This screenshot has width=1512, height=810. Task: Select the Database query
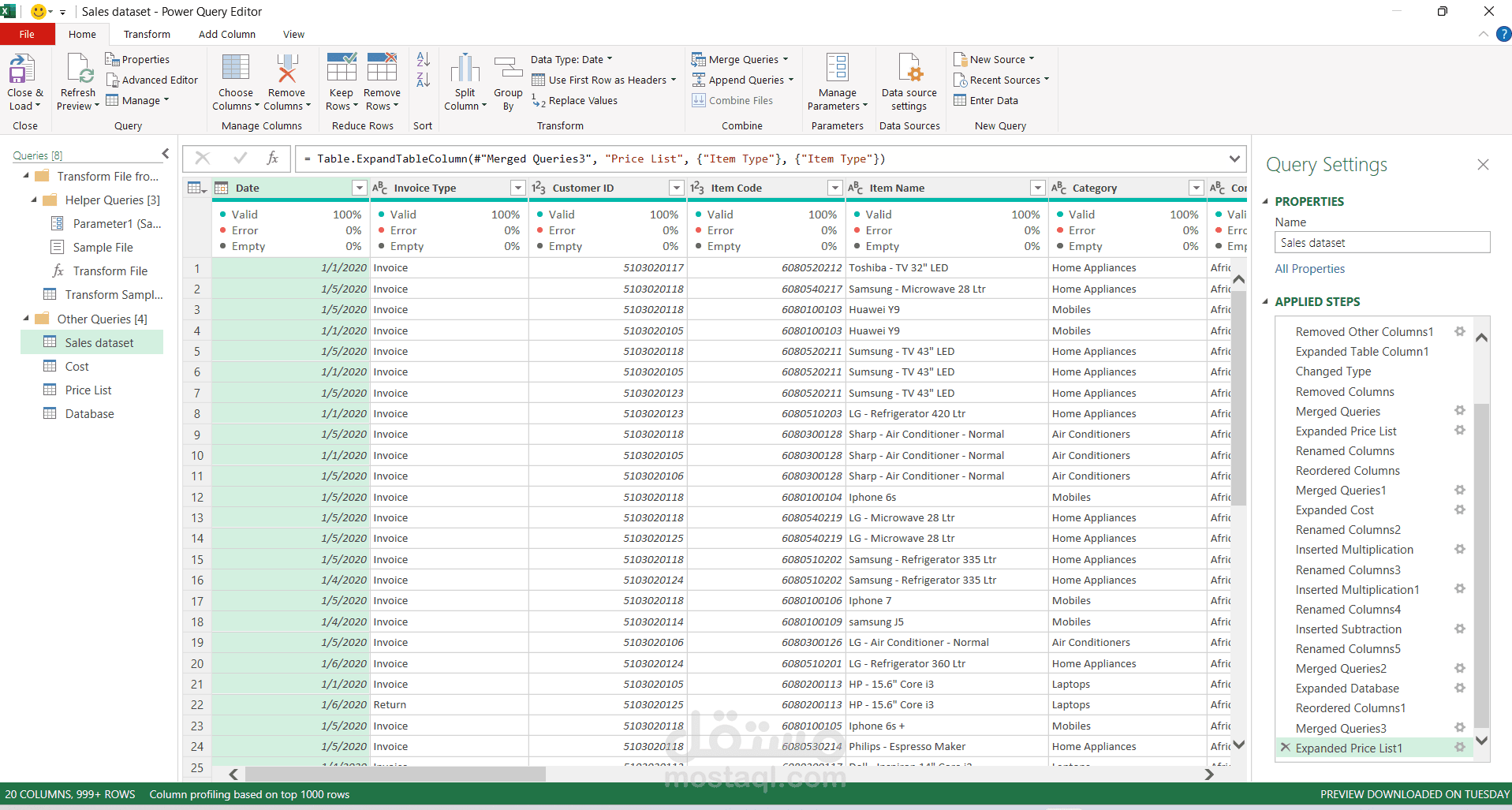(90, 413)
